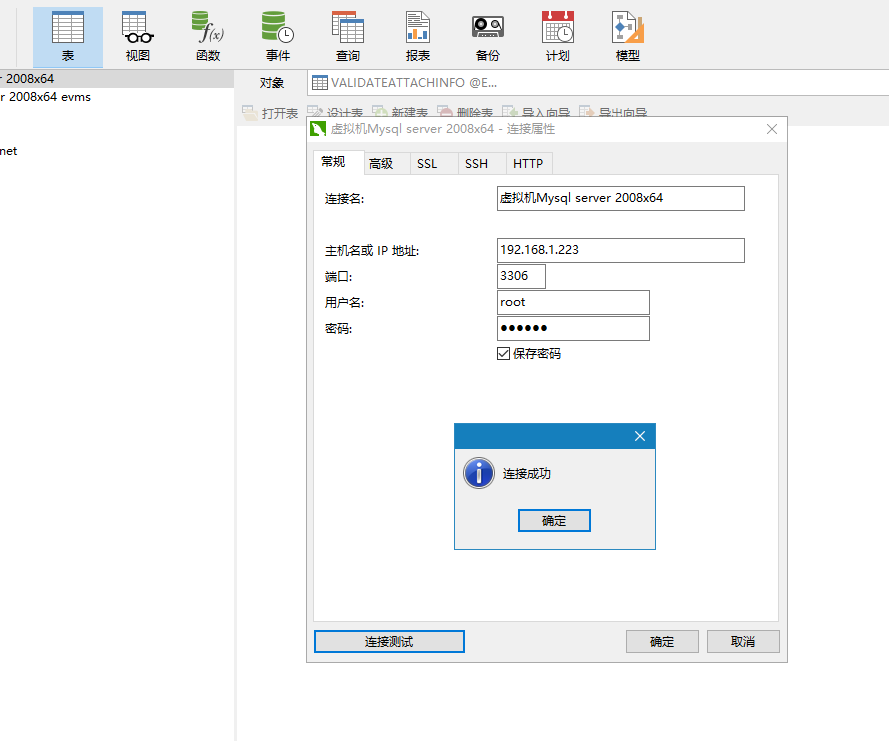This screenshot has width=889, height=741.
Task: Open the 视图 (View) toolbar icon
Action: (138, 37)
